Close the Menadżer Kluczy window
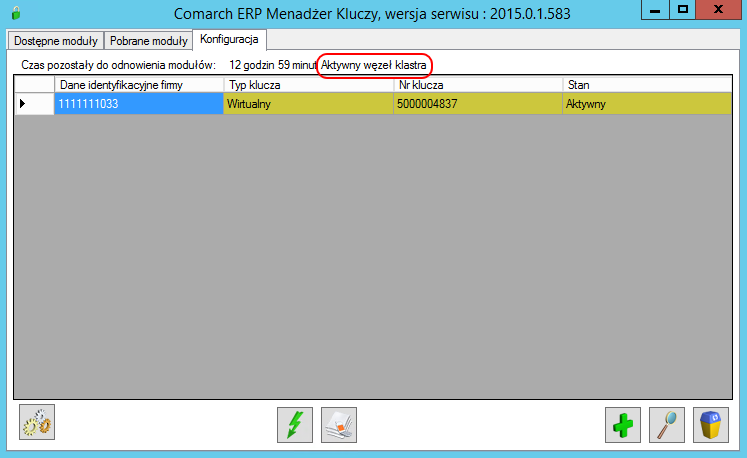Screen dimensions: 747x458 point(718,10)
